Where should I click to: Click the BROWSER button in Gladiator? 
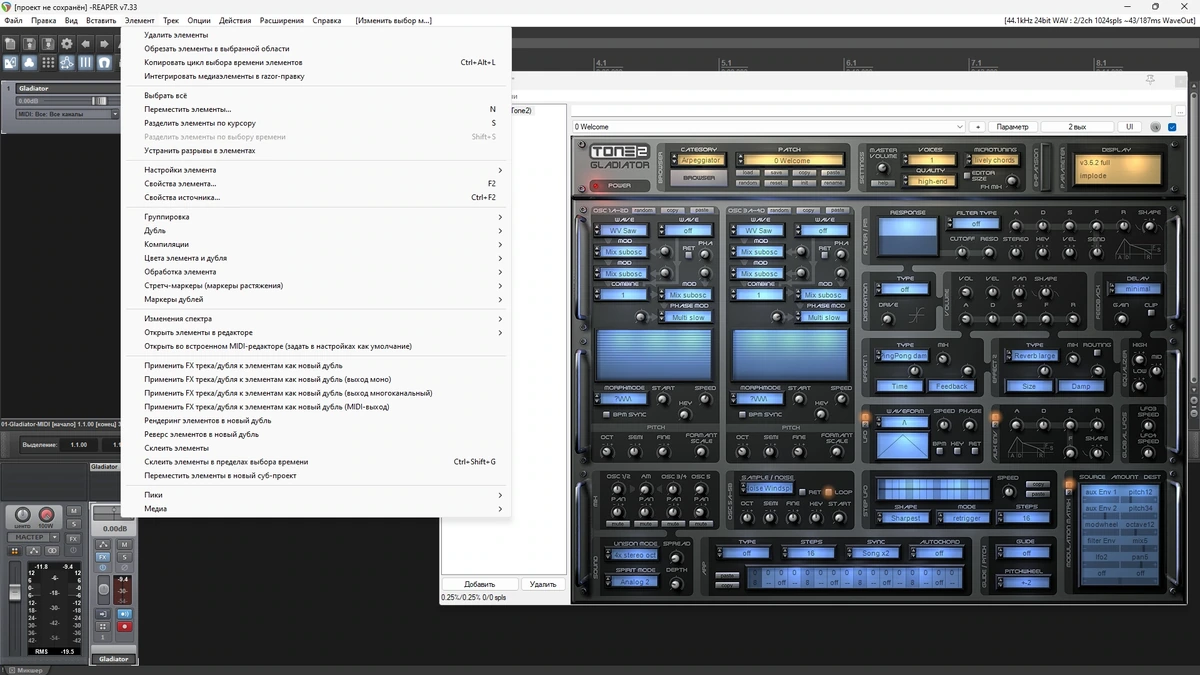click(698, 178)
